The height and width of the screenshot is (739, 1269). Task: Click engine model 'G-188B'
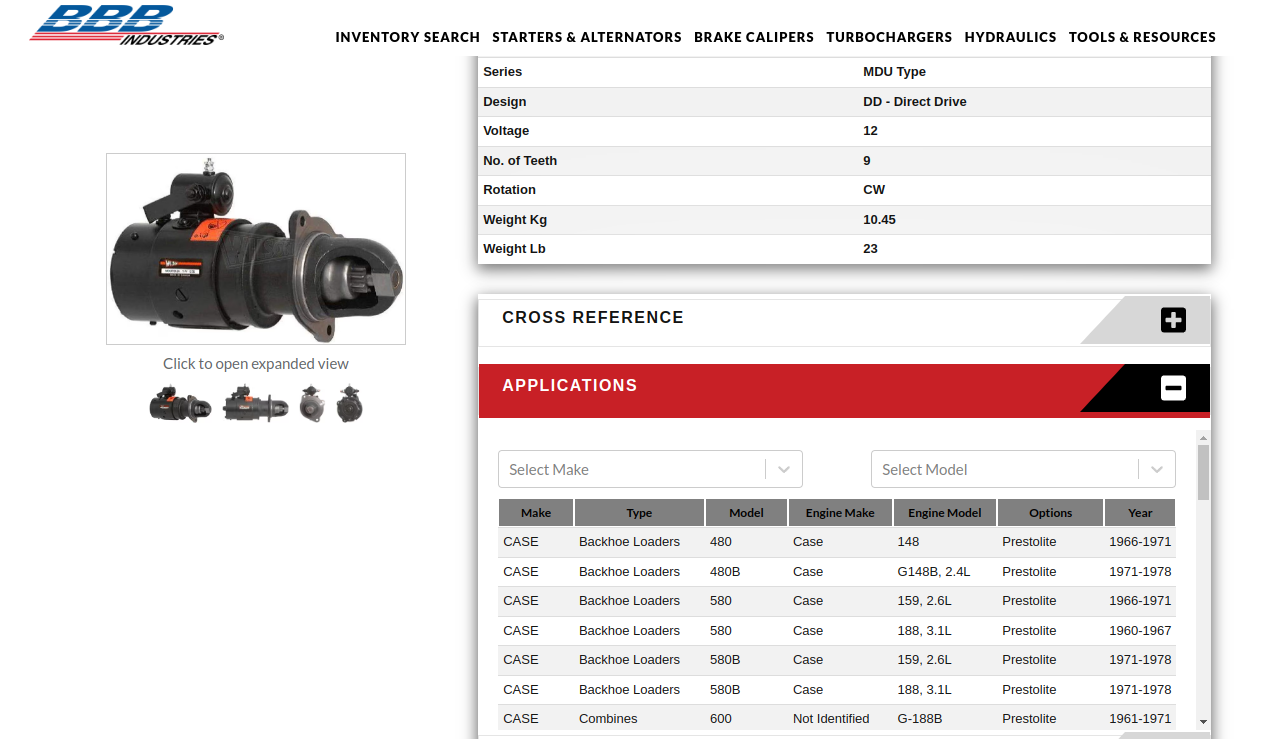(920, 719)
